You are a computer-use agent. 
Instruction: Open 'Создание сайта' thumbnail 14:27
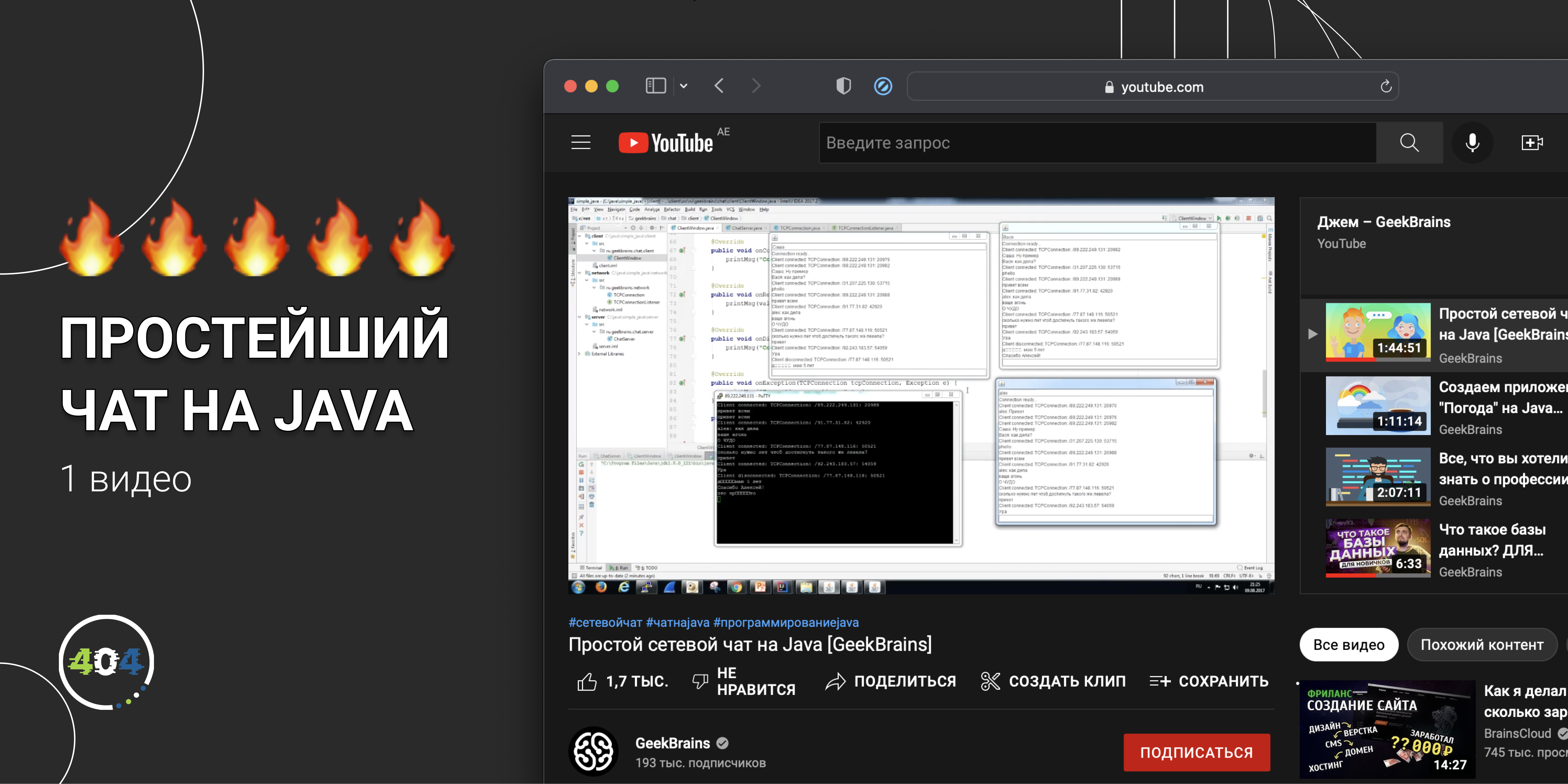pyautogui.click(x=1388, y=729)
